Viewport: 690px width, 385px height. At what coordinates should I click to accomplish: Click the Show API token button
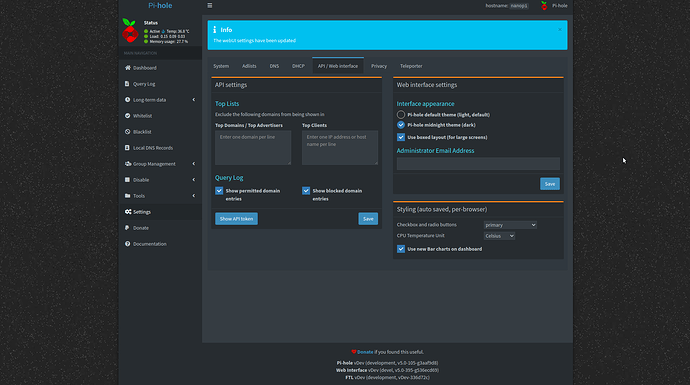click(236, 219)
